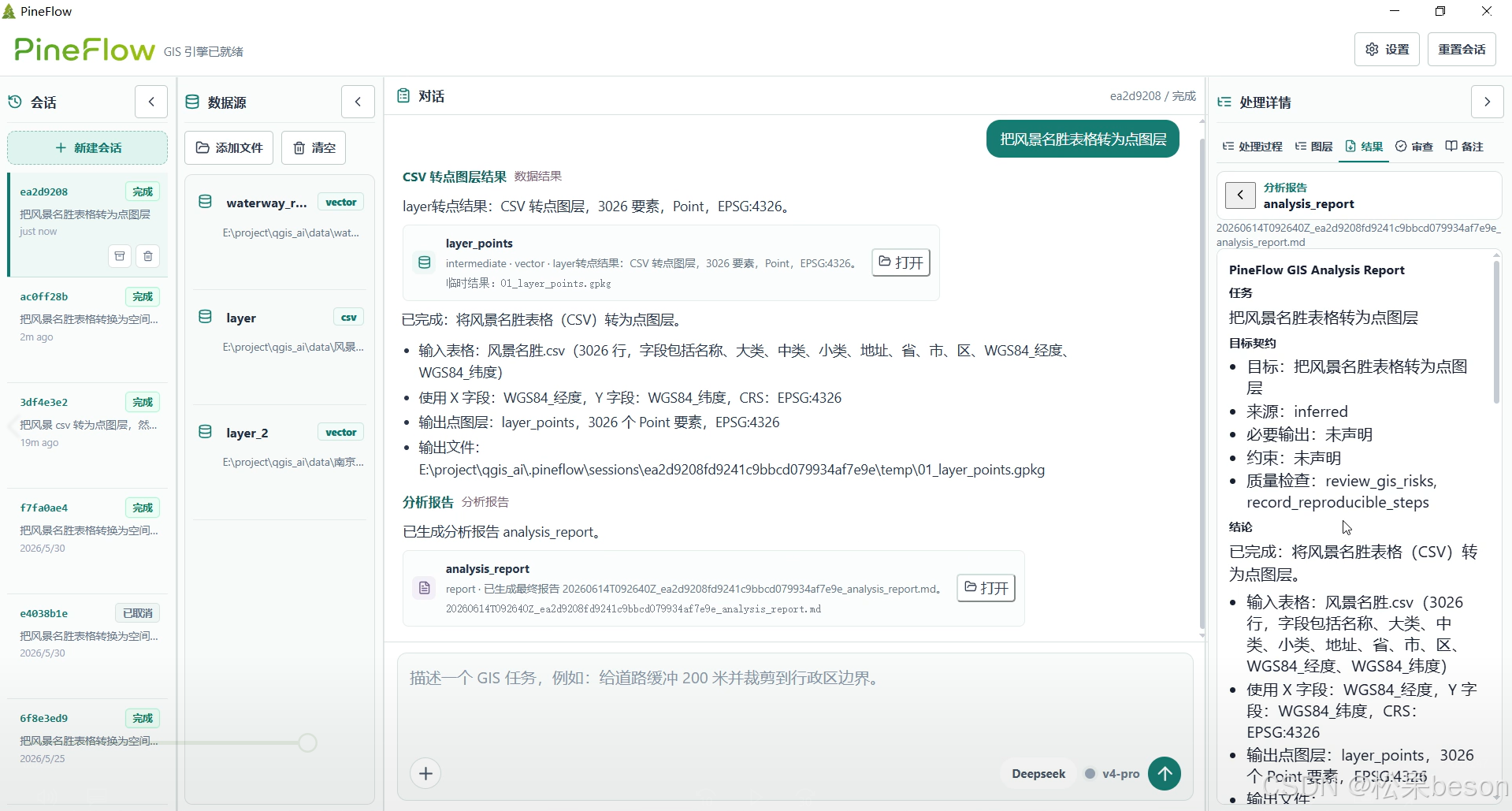Click the user message 把风景名胜表格转为点图层 bubble
Viewport: 1512px width, 811px height.
(x=1083, y=139)
